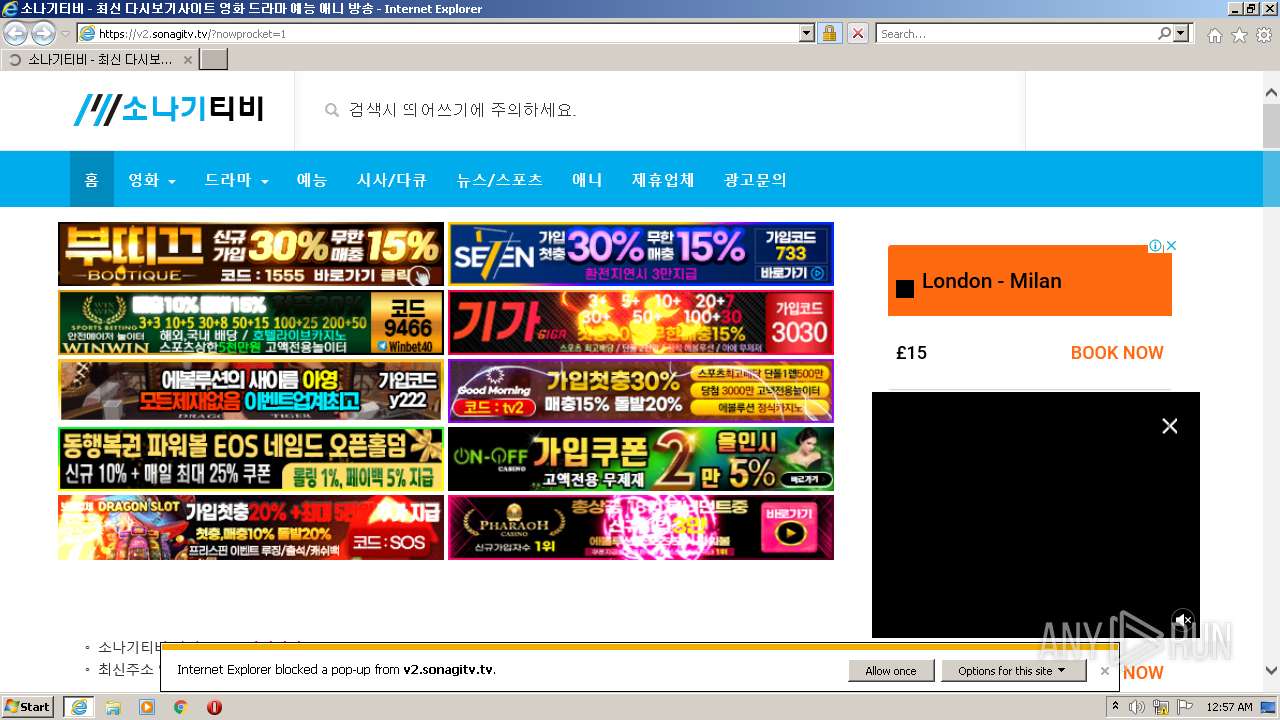Click the Internet Explorer taskbar icon
This screenshot has height=720, width=1280.
tap(79, 707)
